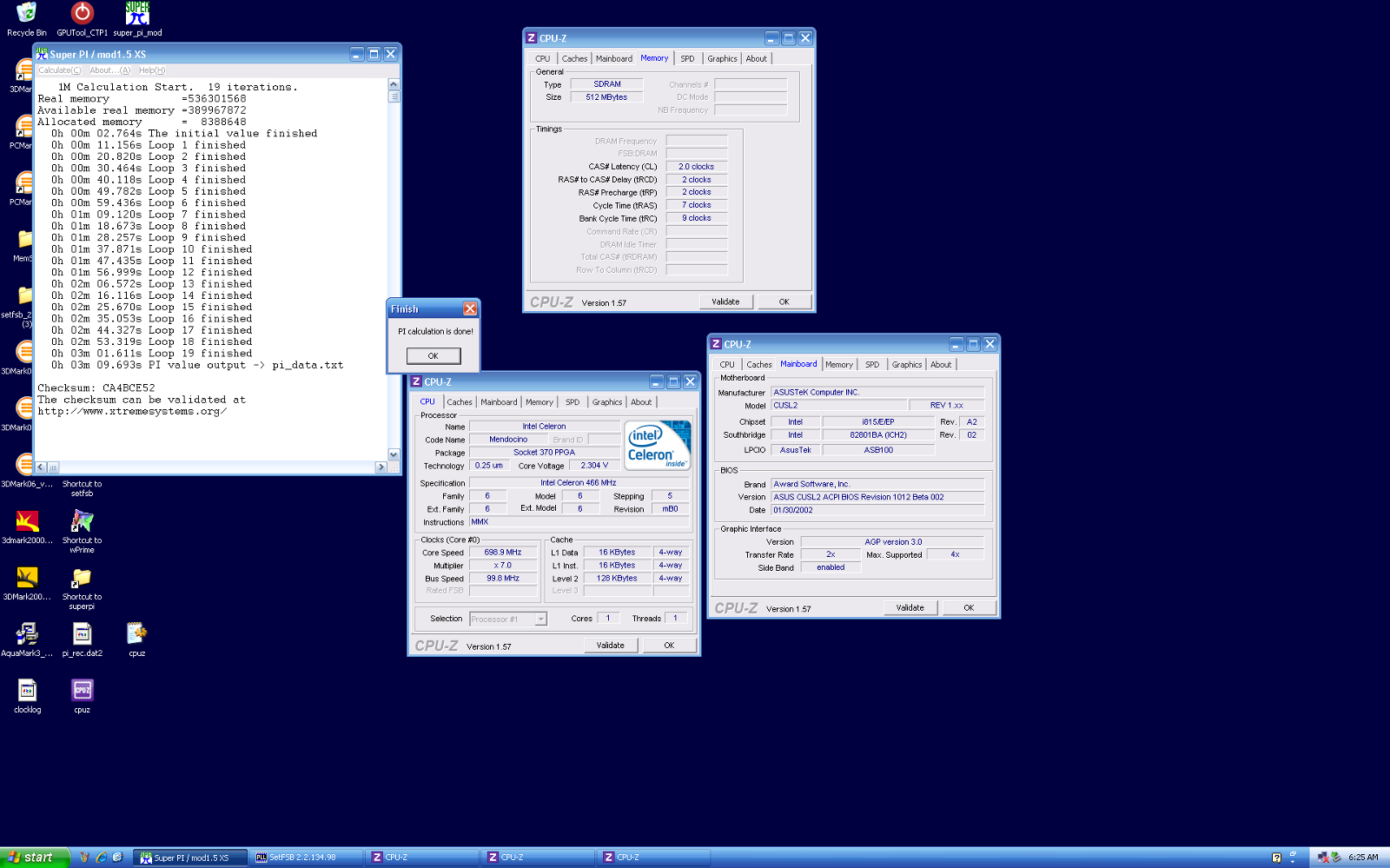Viewport: 1390px width, 868px height.
Task: Select CPU tab in CPU-Z Mainboard window
Action: point(727,365)
